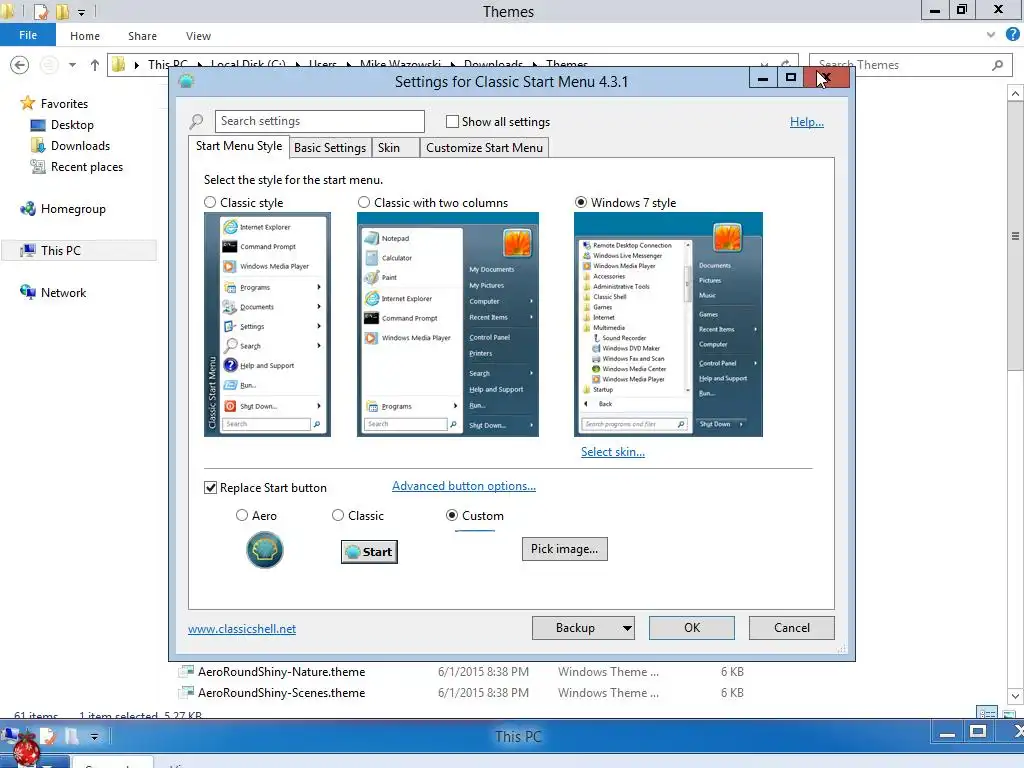Image resolution: width=1024 pixels, height=768 pixels.
Task: Click AeroRoundShiny-Scenes.theme file icon
Action: [x=187, y=692]
